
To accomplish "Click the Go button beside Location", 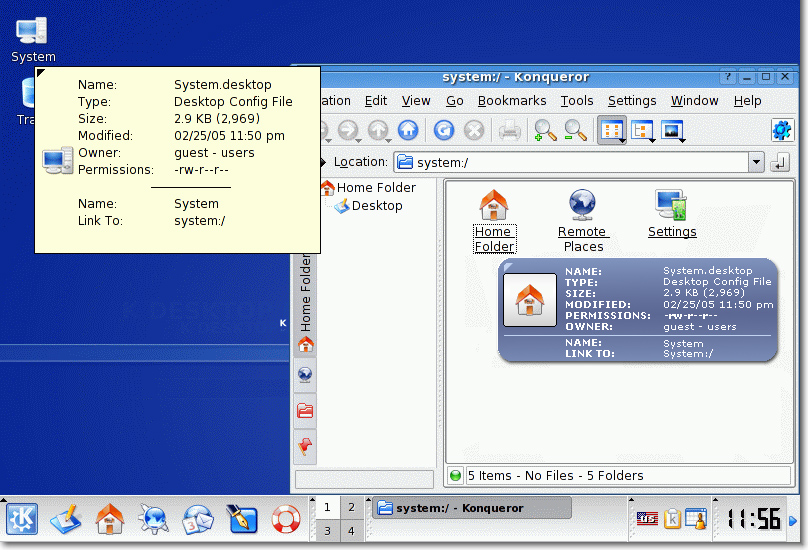I will coord(780,163).
